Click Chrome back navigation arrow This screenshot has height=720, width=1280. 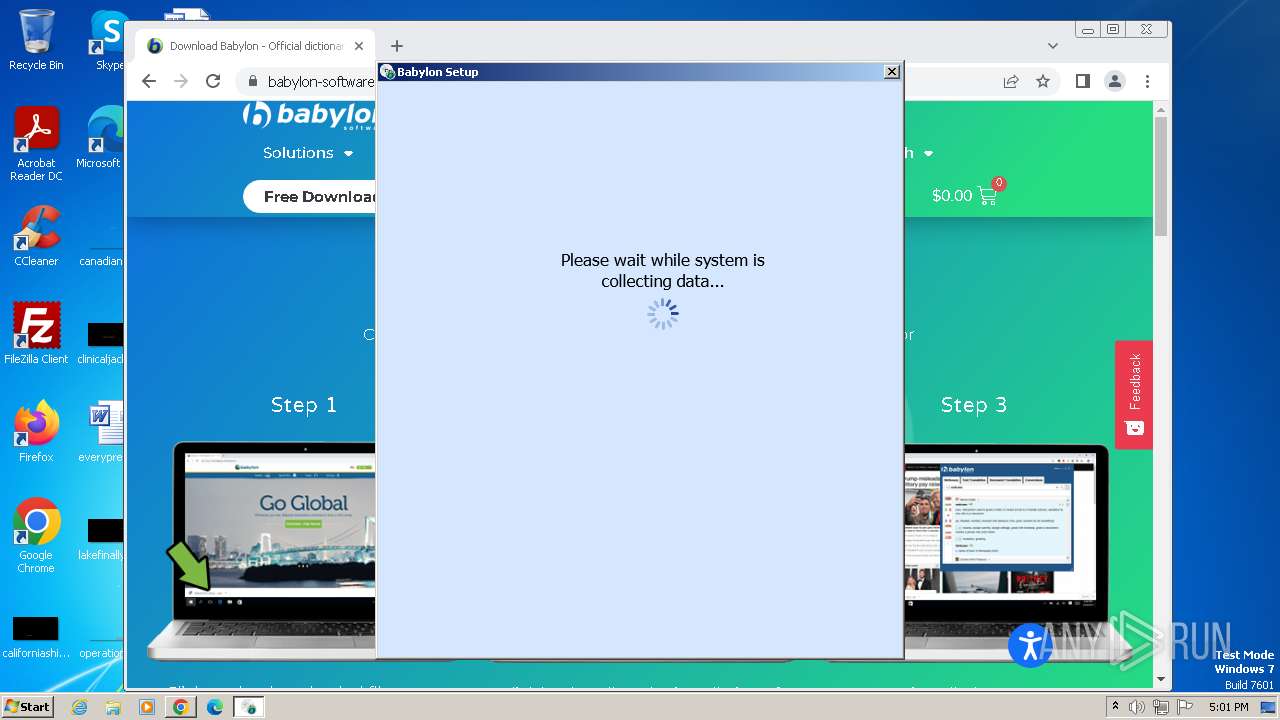(149, 81)
